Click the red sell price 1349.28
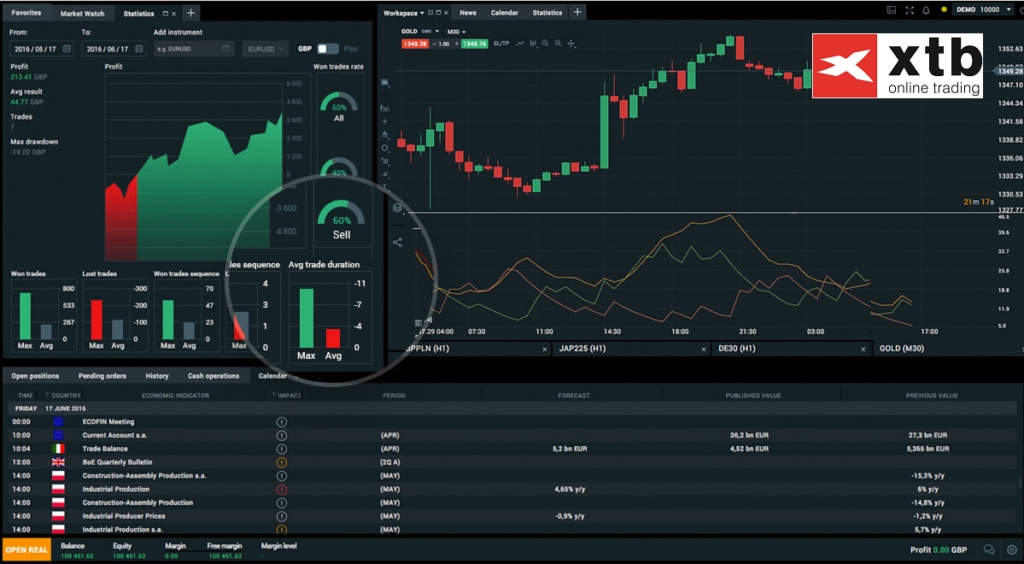 415,44
